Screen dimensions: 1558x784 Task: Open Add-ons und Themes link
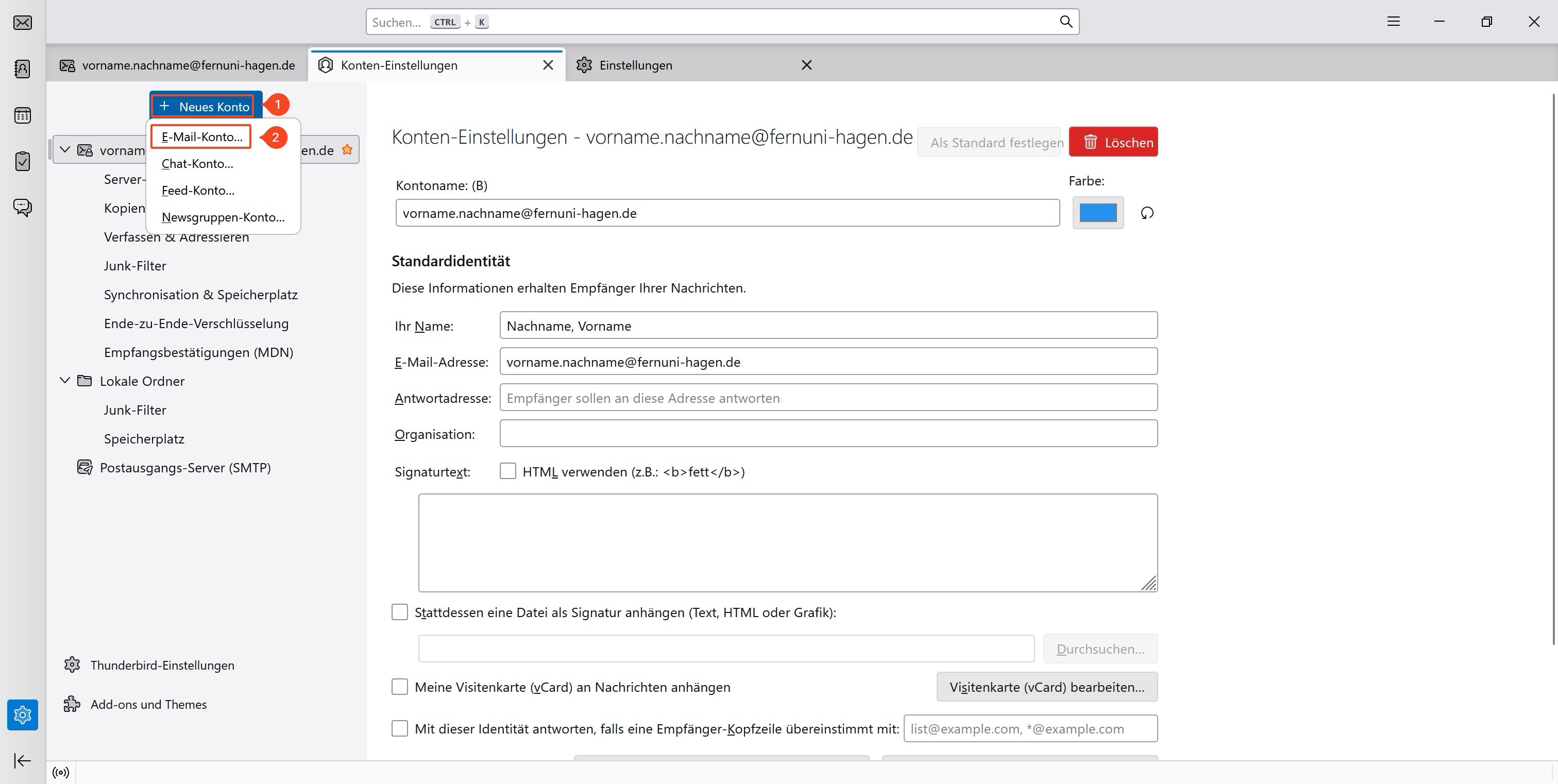coord(148,704)
